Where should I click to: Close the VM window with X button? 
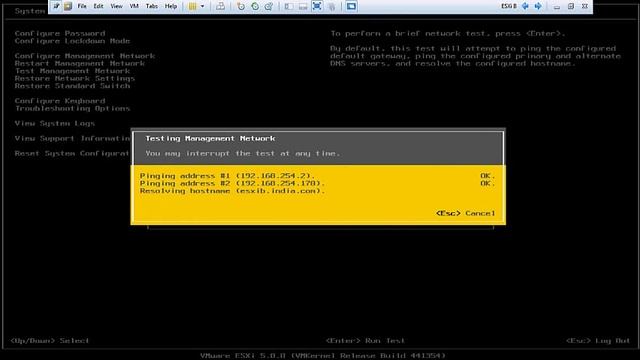tap(585, 6)
